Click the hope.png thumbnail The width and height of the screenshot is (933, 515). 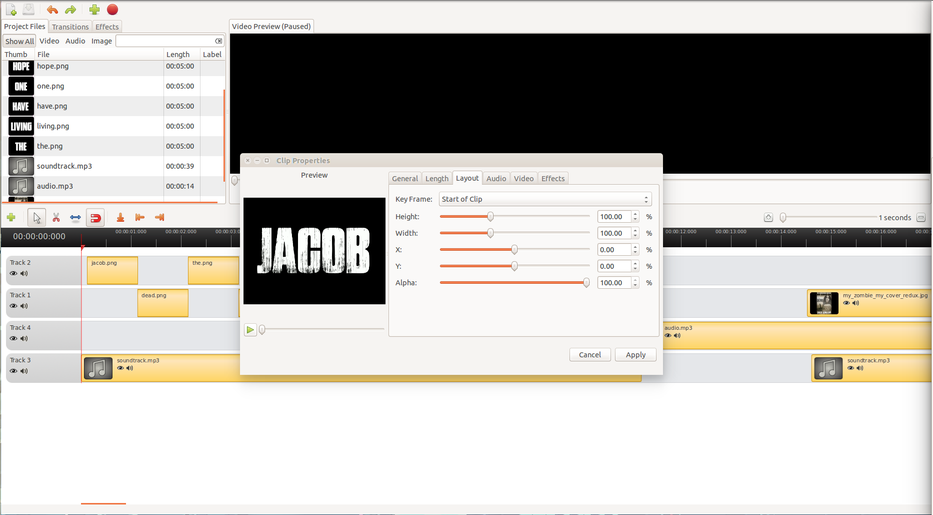point(21,67)
